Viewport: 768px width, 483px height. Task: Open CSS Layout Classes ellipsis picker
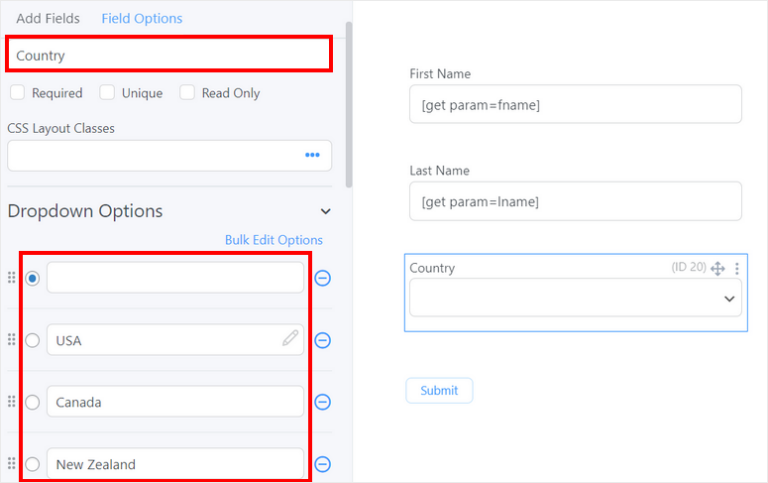point(312,155)
